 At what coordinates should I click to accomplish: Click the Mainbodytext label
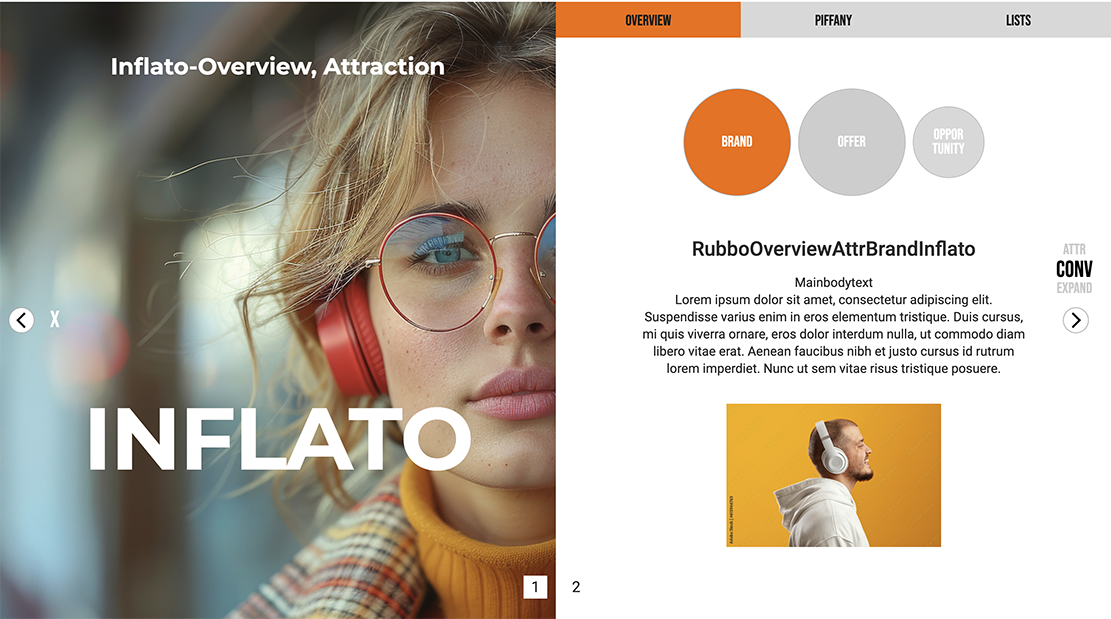(833, 283)
